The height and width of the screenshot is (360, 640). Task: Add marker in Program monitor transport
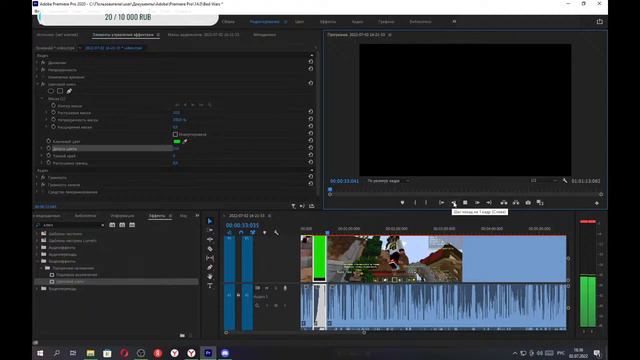point(402,202)
